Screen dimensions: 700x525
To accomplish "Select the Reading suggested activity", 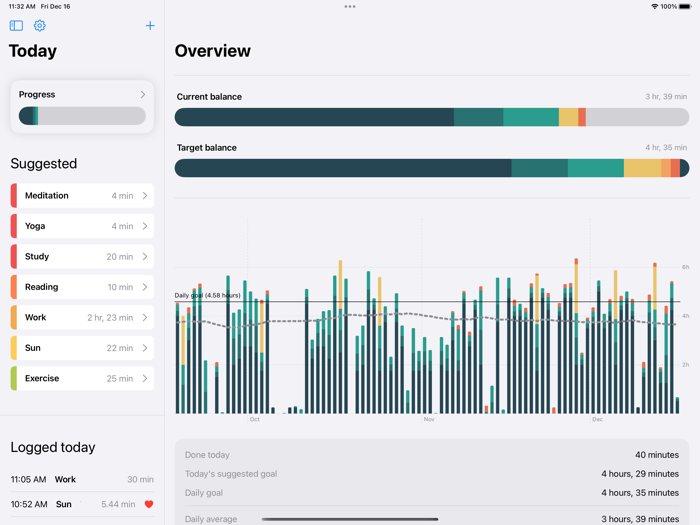I will [82, 287].
